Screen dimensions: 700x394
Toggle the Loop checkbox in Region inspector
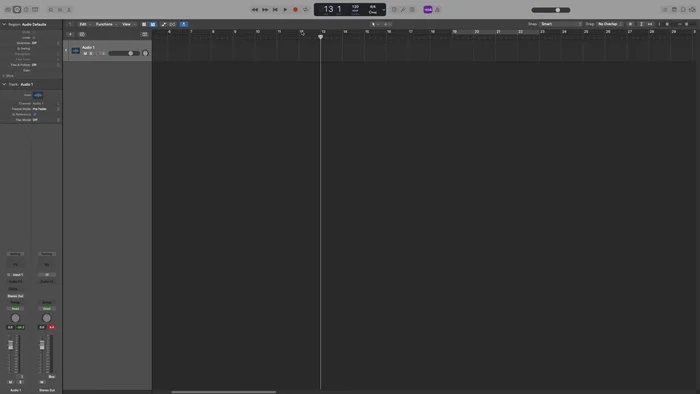click(33, 37)
